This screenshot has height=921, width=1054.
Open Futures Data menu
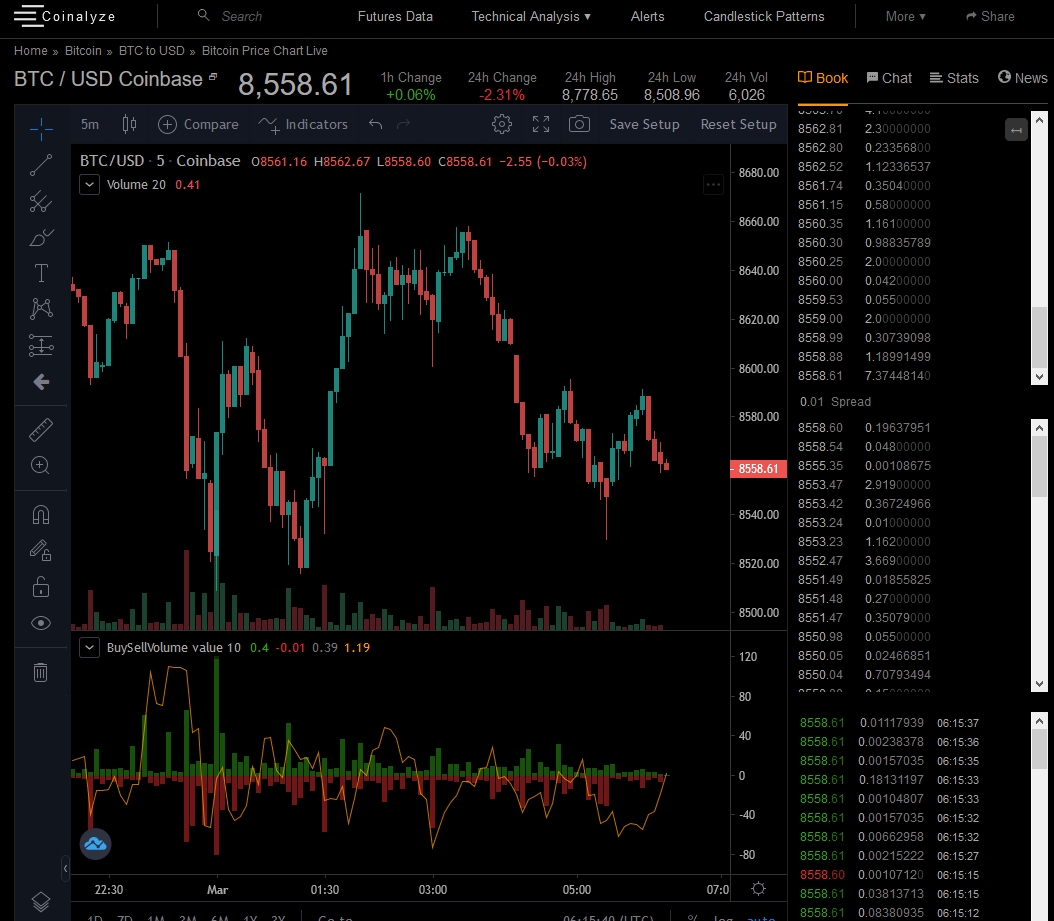coord(395,16)
